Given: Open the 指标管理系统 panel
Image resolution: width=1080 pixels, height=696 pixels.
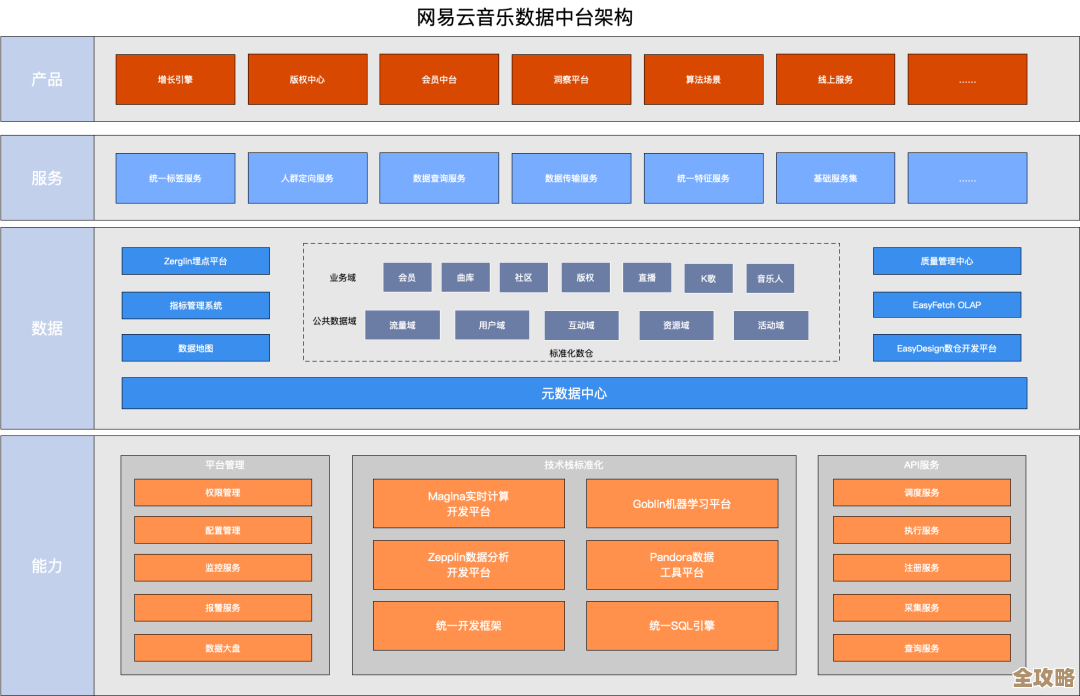Looking at the screenshot, I should tap(195, 305).
